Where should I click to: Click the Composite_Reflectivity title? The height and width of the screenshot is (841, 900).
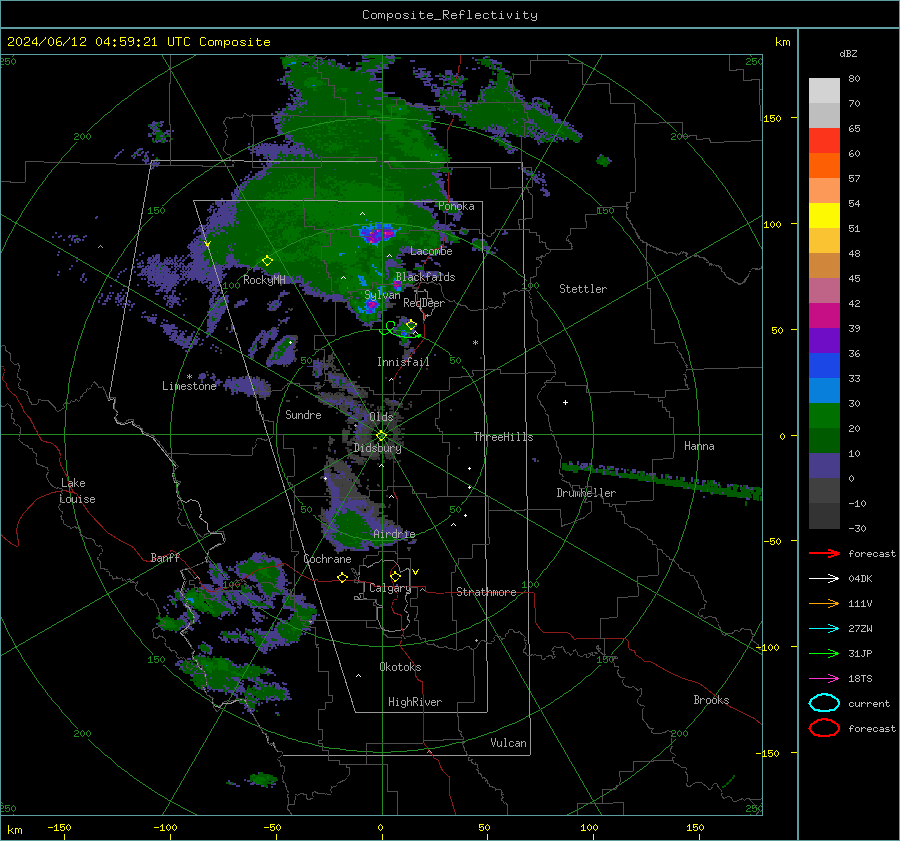tap(449, 15)
